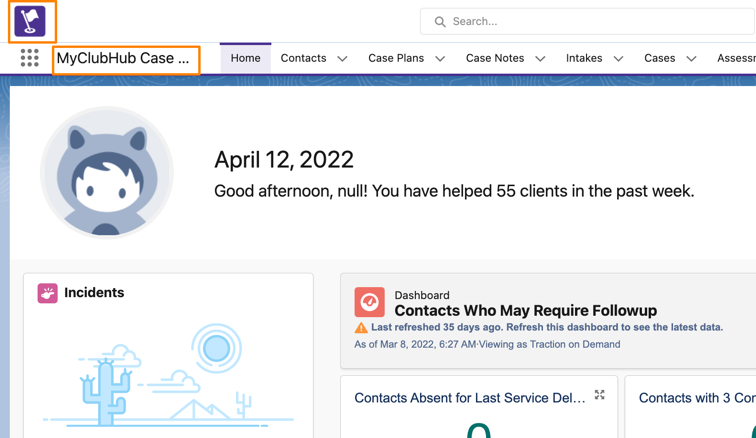Click the pink Incidents card icon
This screenshot has height=438, width=756.
tap(47, 293)
